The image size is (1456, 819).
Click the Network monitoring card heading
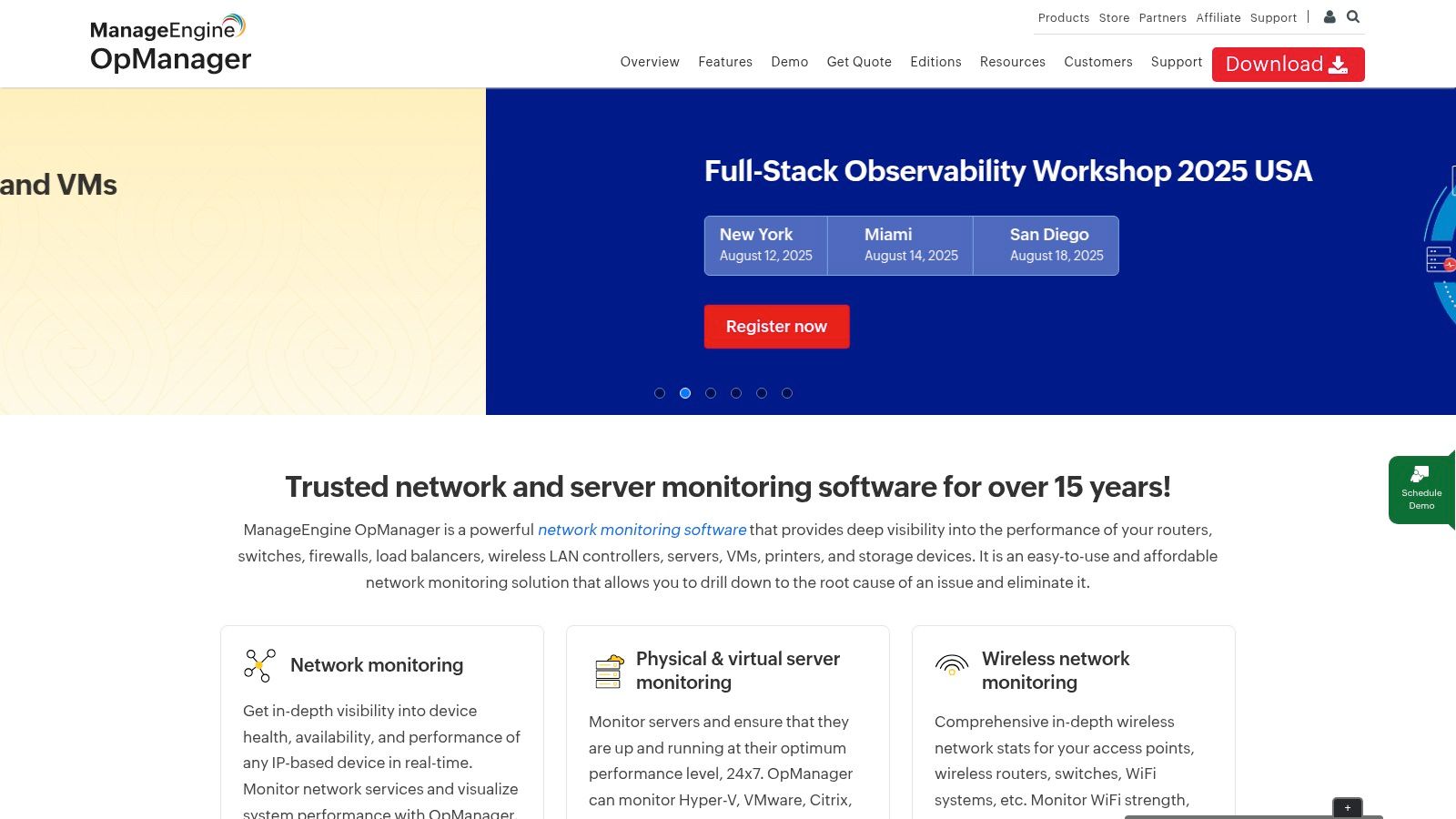(x=377, y=665)
